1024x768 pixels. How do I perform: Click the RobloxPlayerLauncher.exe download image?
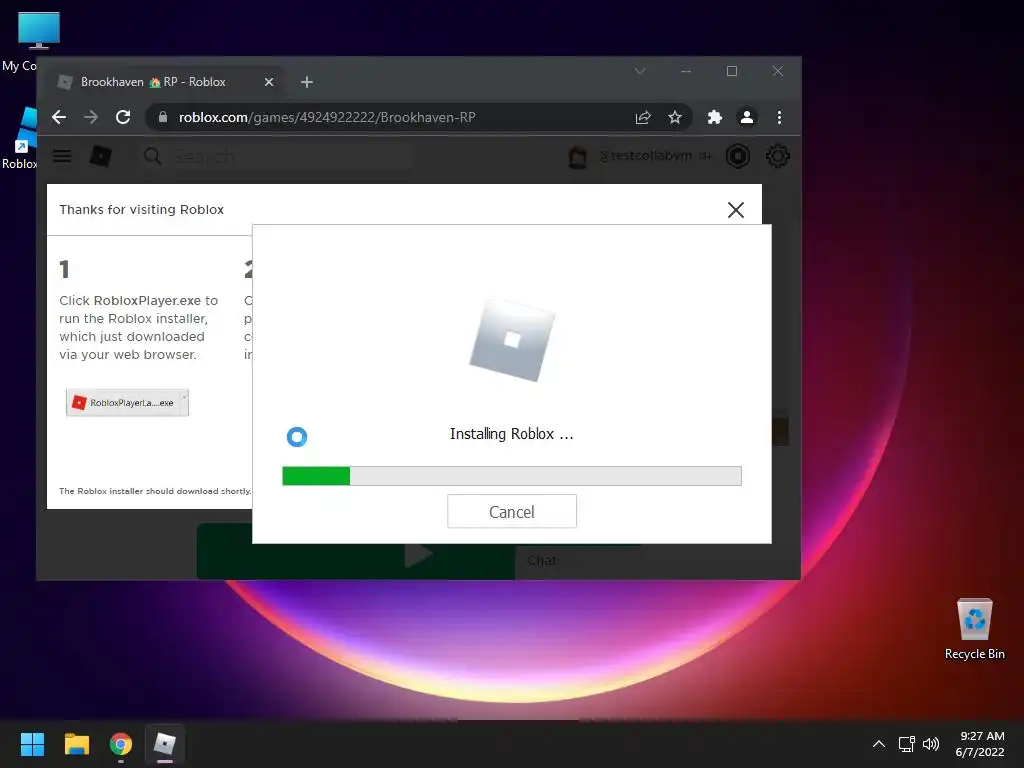(x=127, y=402)
